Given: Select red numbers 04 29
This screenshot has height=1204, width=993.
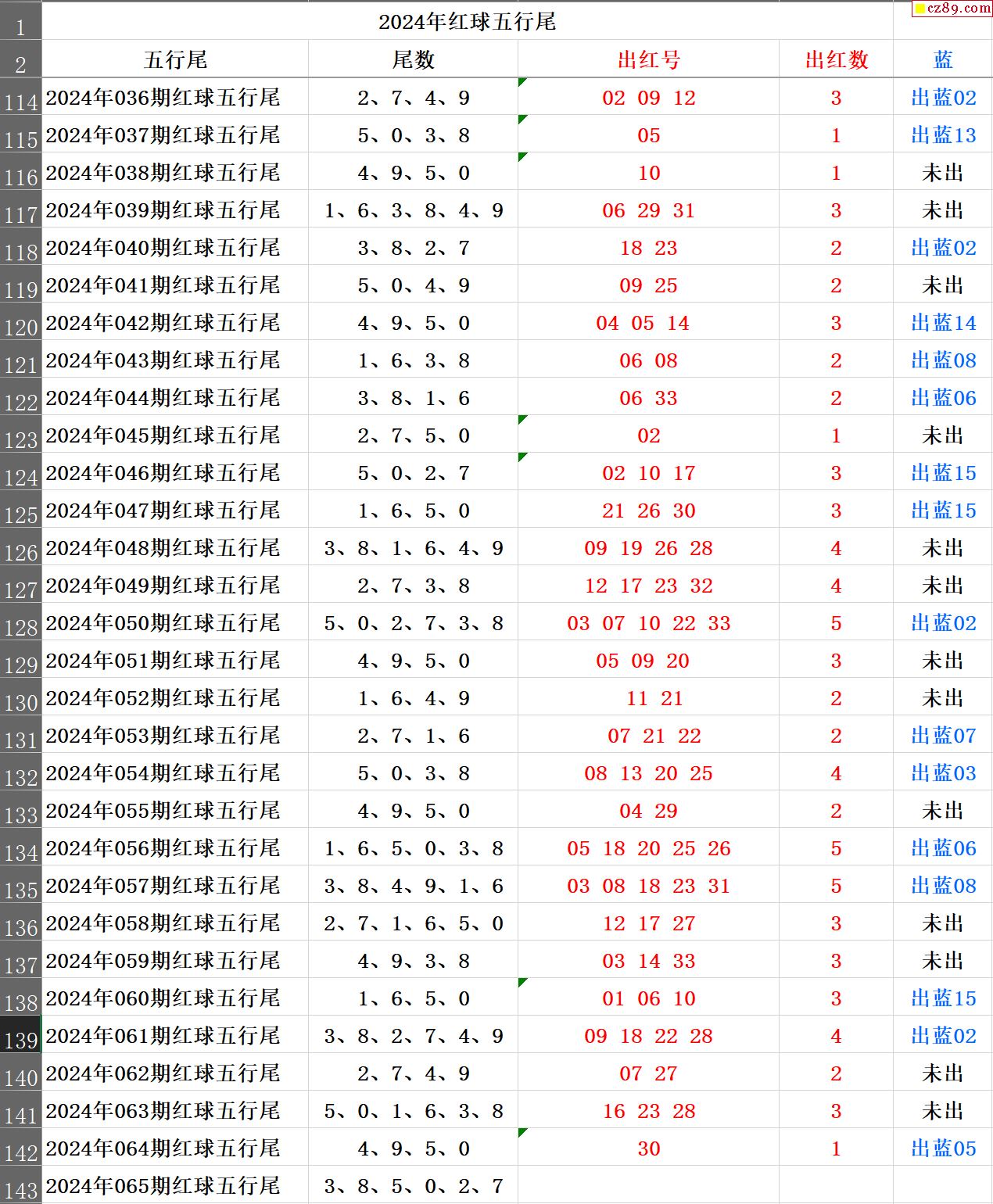Looking at the screenshot, I should tap(648, 810).
